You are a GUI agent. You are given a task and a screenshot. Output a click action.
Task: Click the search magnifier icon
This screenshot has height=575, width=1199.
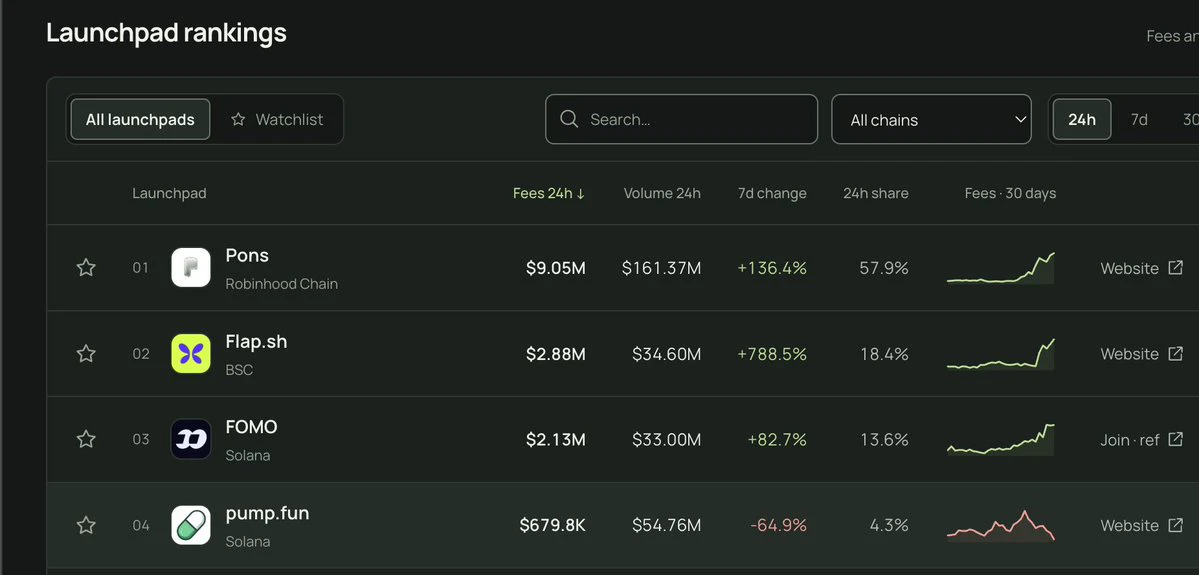click(x=569, y=119)
